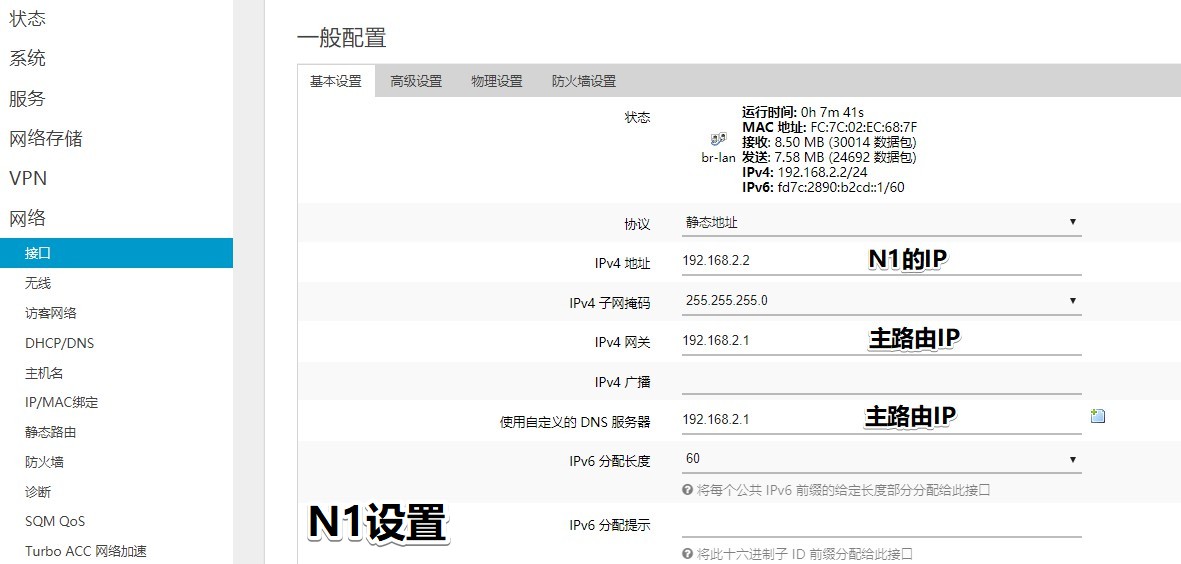
Task: Open the 防火墙 sidebar page
Action: tap(44, 462)
